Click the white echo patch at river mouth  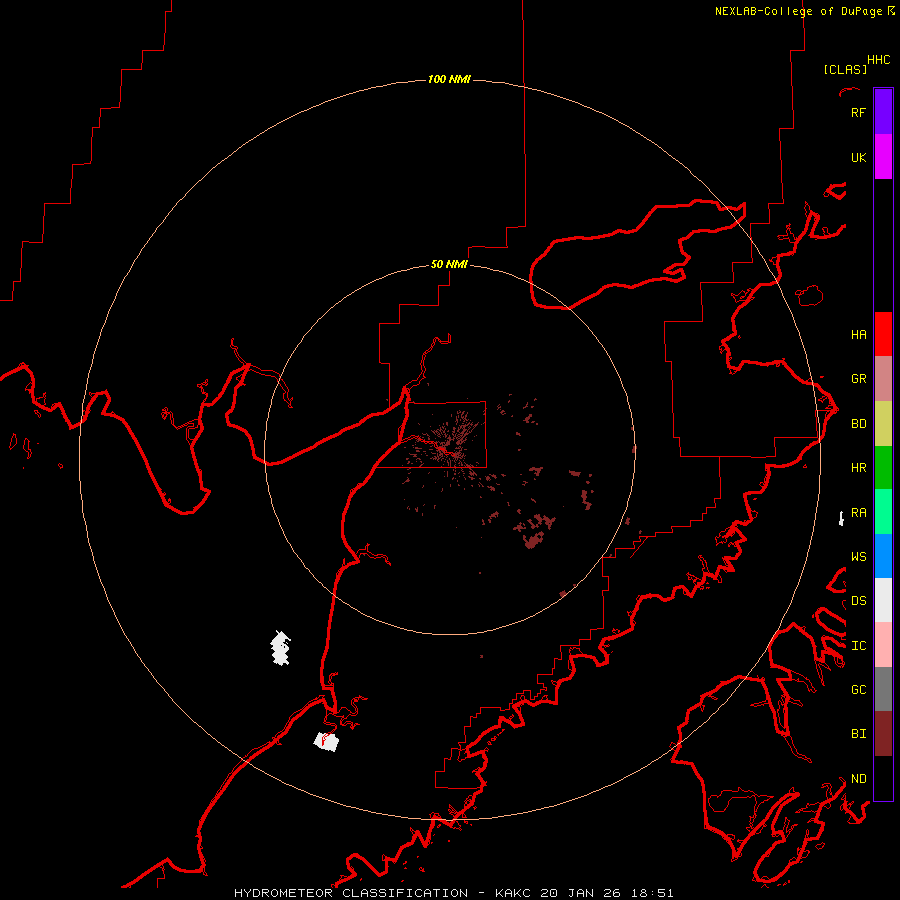tap(327, 741)
